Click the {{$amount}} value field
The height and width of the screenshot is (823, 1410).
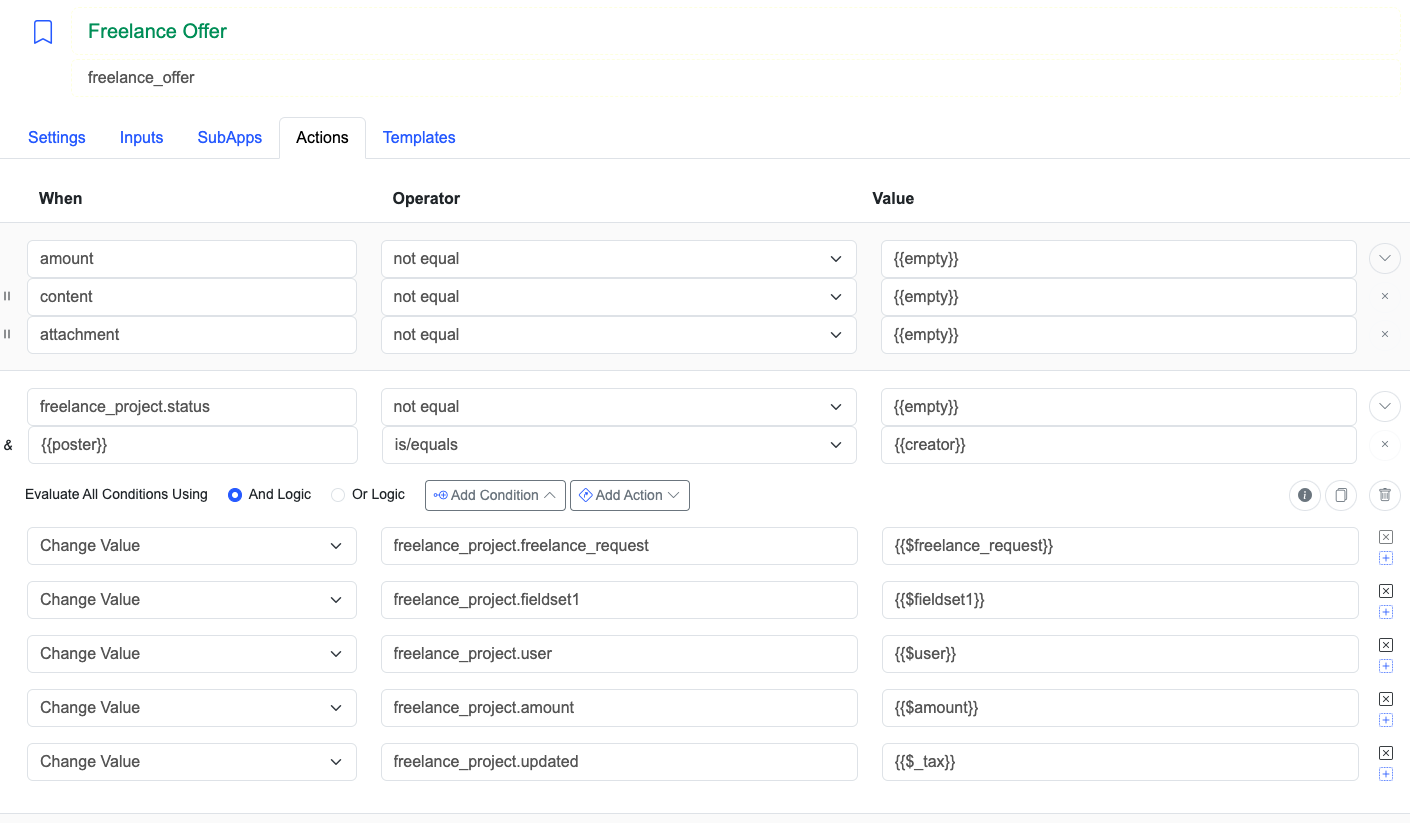point(1120,708)
